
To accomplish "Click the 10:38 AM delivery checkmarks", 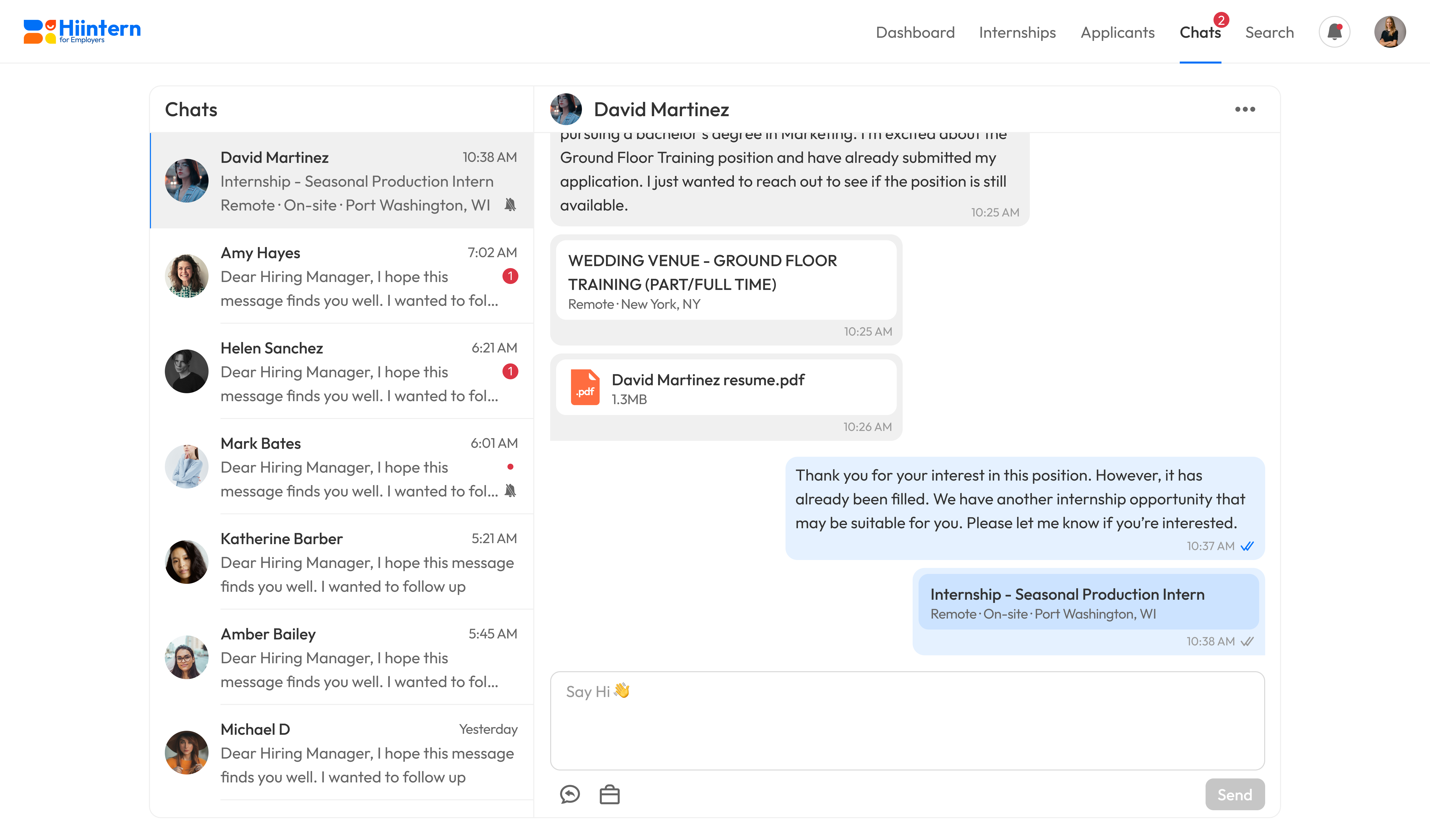I will point(1247,642).
